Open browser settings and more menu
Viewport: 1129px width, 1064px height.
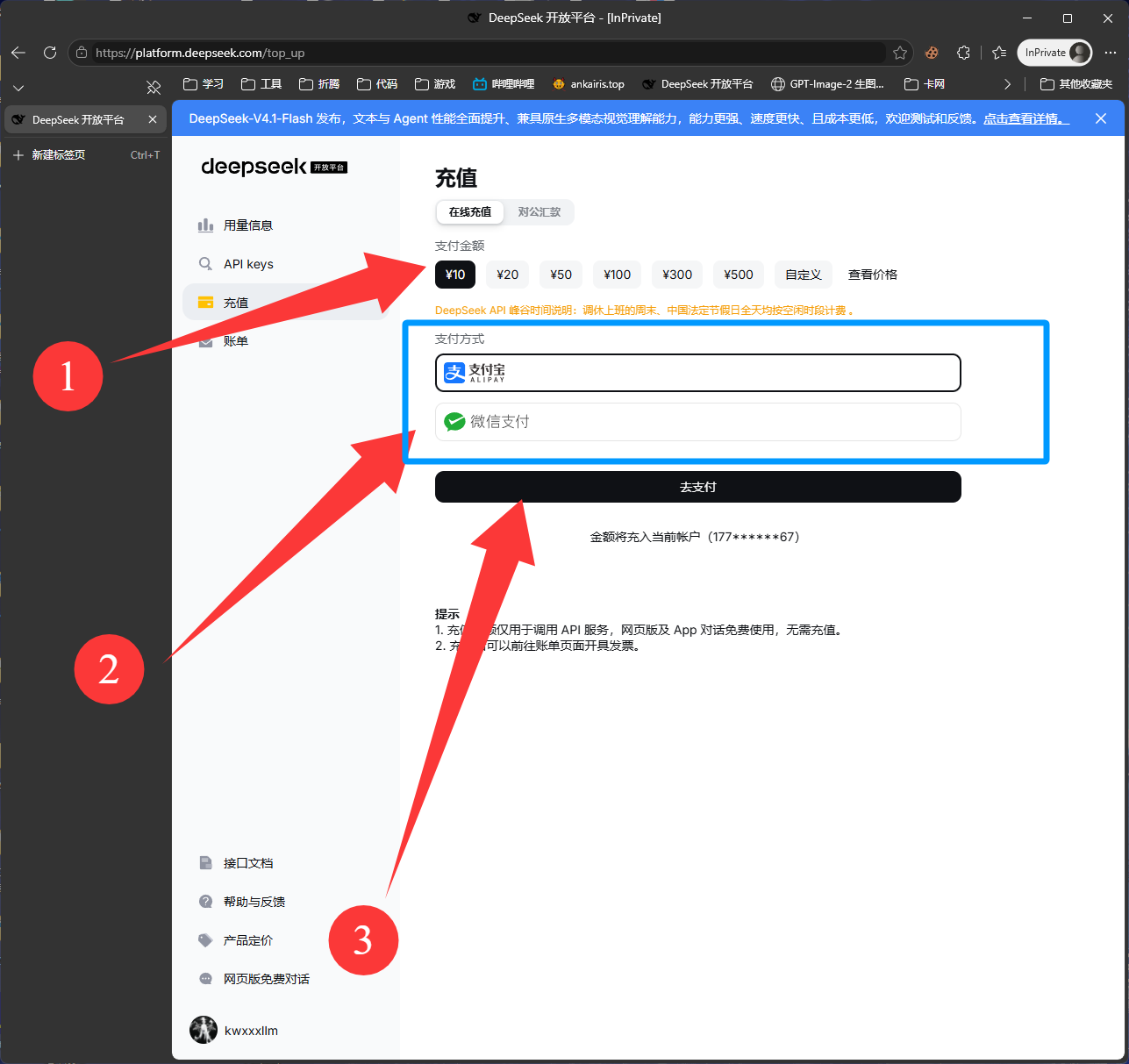1111,53
